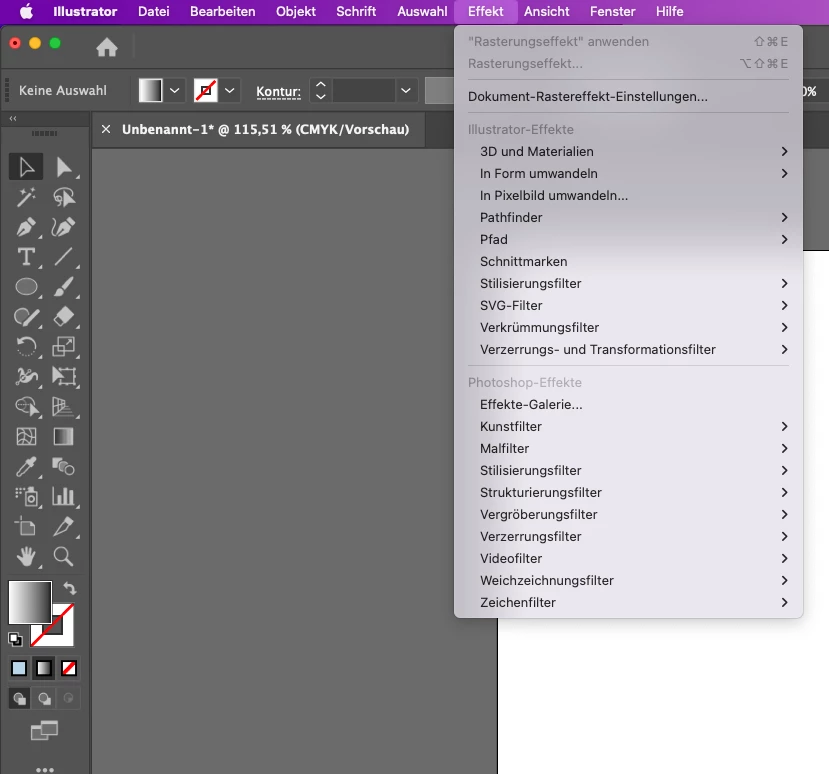Open the Kontur panel link
Image resolution: width=829 pixels, height=774 pixels.
[279, 91]
